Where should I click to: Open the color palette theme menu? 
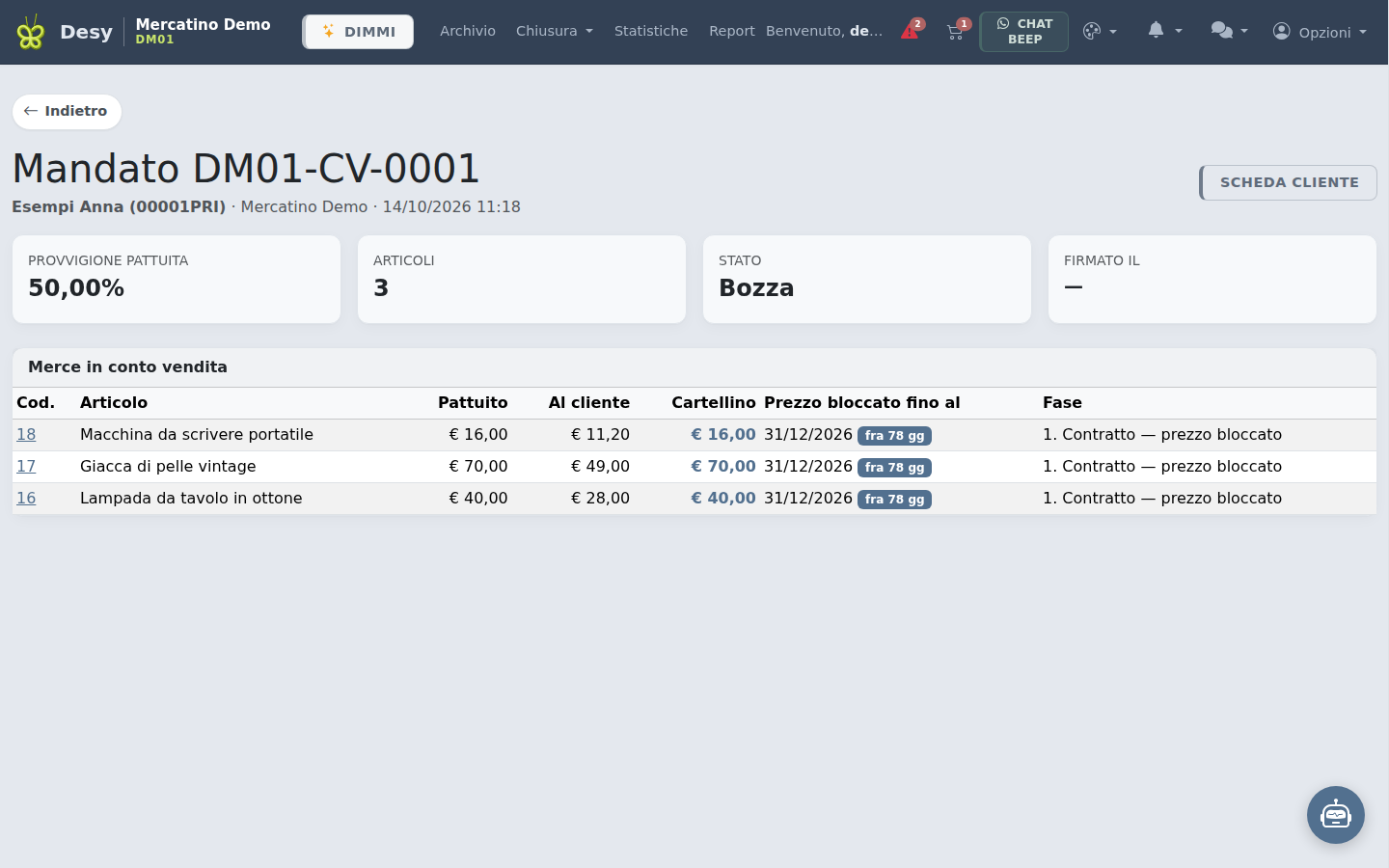(x=1100, y=32)
